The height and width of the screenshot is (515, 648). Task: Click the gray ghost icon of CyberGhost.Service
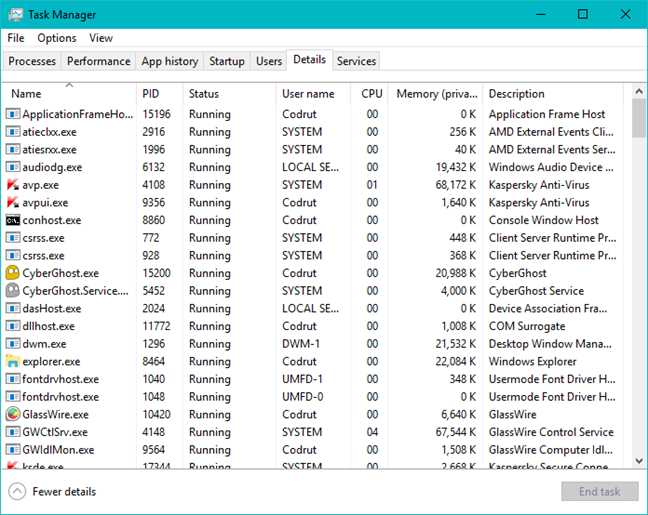[13, 291]
